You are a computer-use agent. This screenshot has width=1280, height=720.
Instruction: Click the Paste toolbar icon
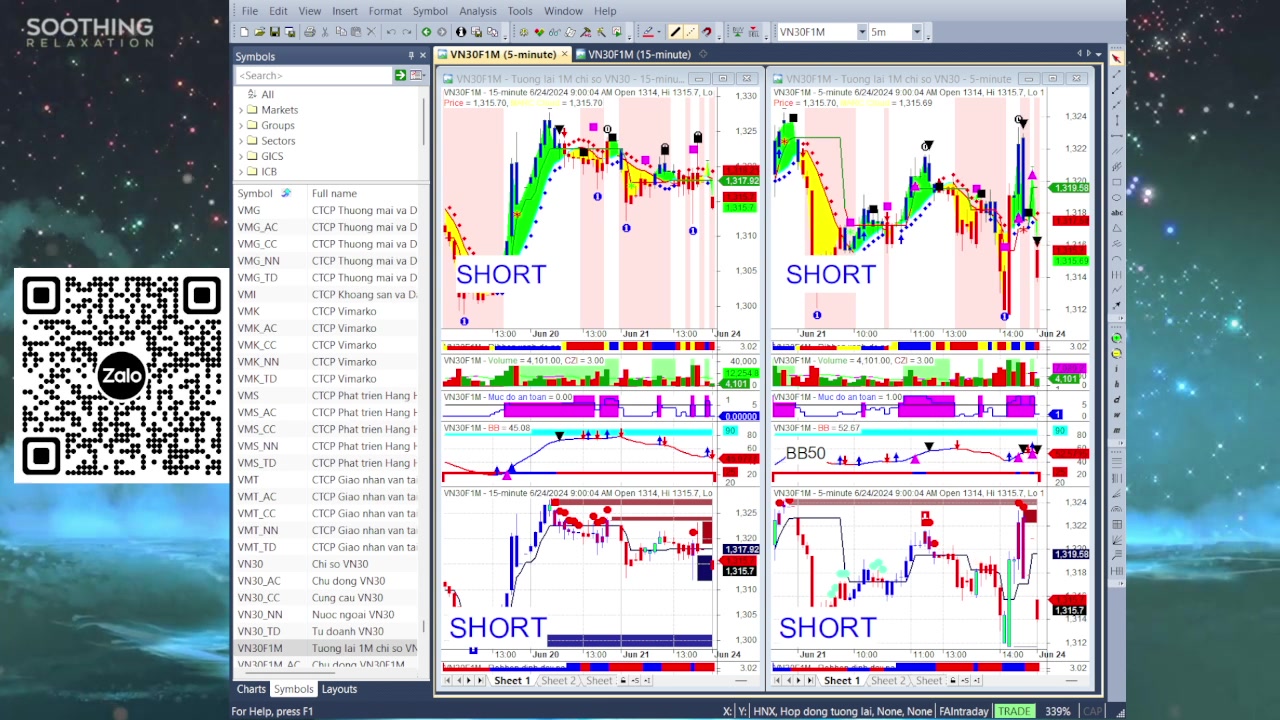tap(356, 32)
